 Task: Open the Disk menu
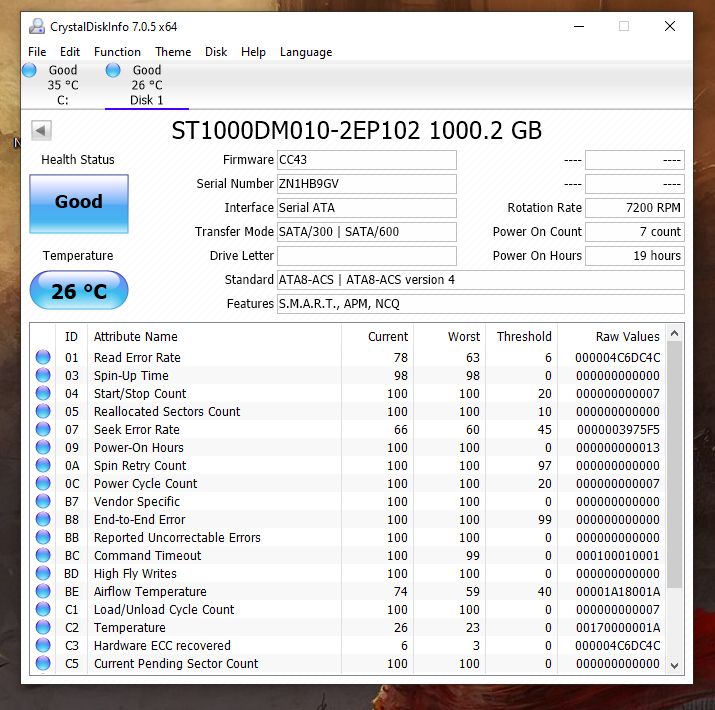click(x=216, y=52)
